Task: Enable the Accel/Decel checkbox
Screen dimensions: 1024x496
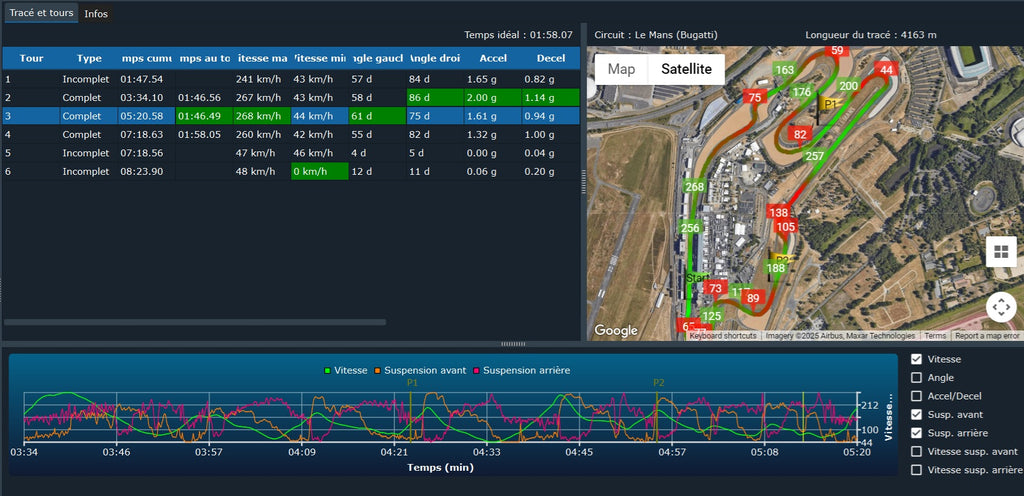Action: tap(917, 396)
